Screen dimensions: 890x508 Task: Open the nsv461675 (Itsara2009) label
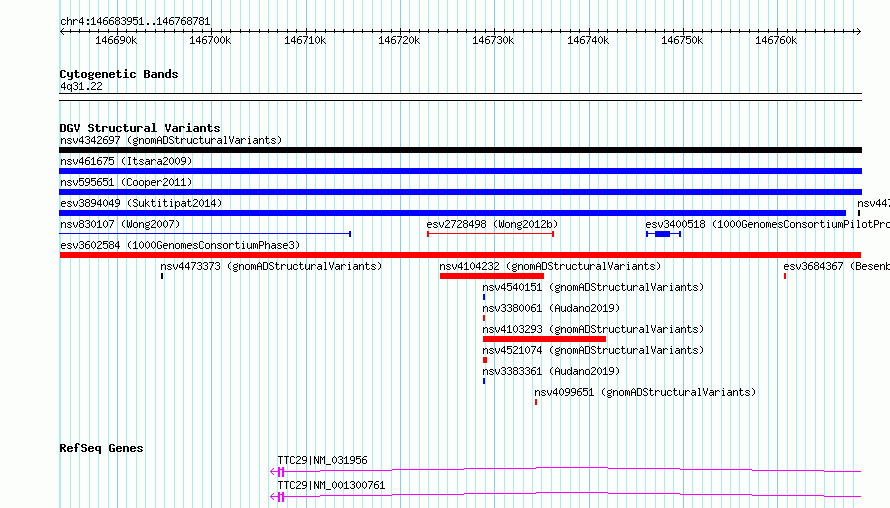click(126, 161)
